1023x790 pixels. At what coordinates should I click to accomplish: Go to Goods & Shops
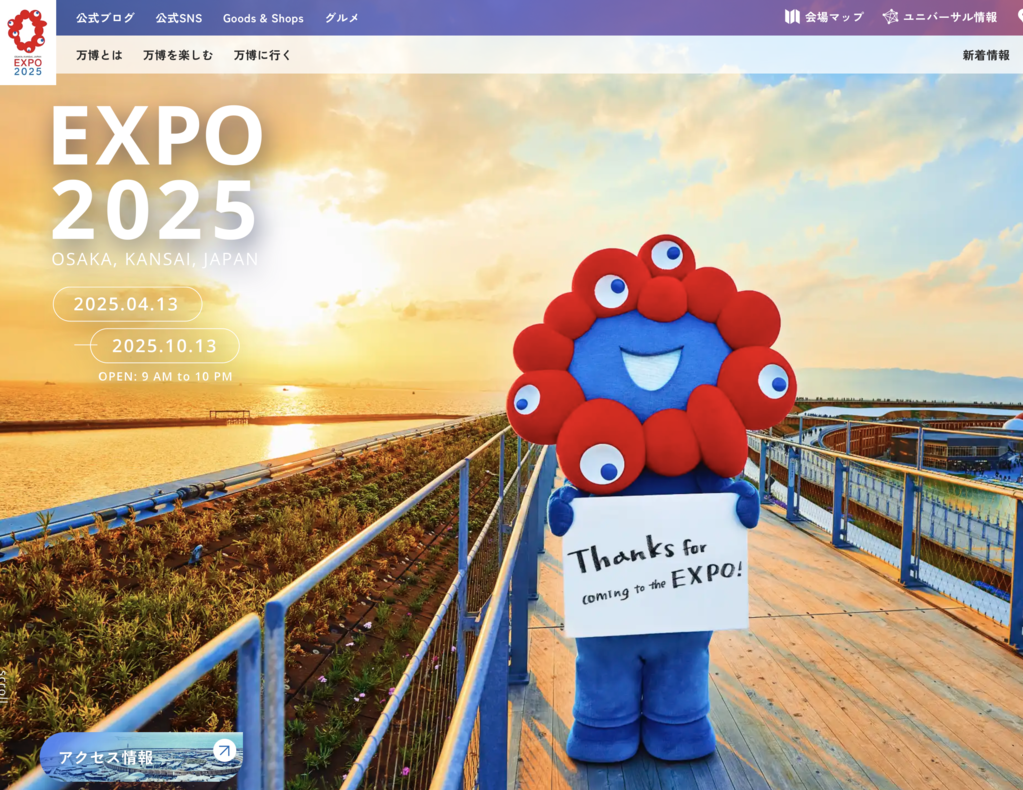[x=263, y=18]
